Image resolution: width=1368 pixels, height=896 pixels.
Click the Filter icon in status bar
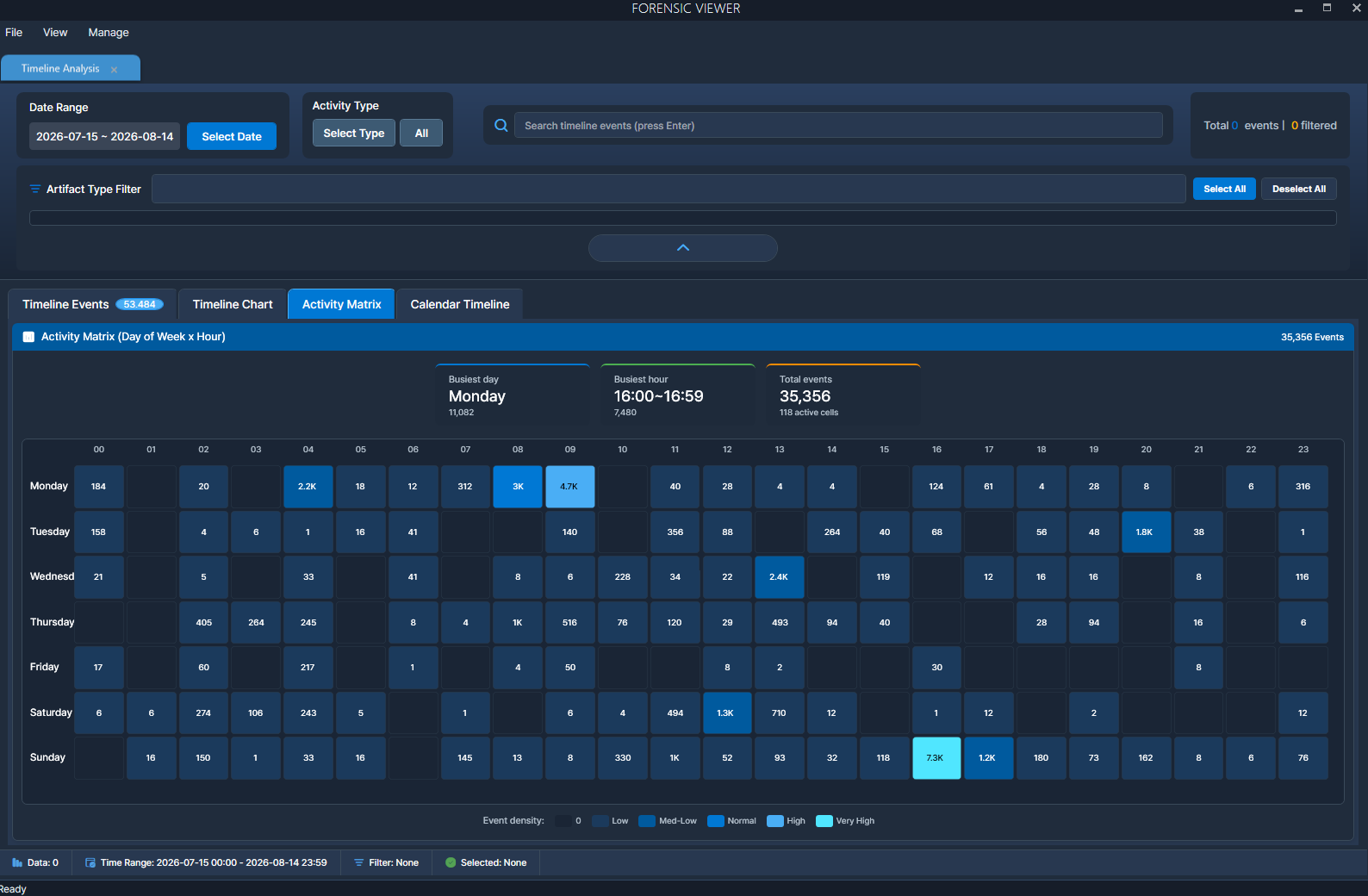point(359,862)
